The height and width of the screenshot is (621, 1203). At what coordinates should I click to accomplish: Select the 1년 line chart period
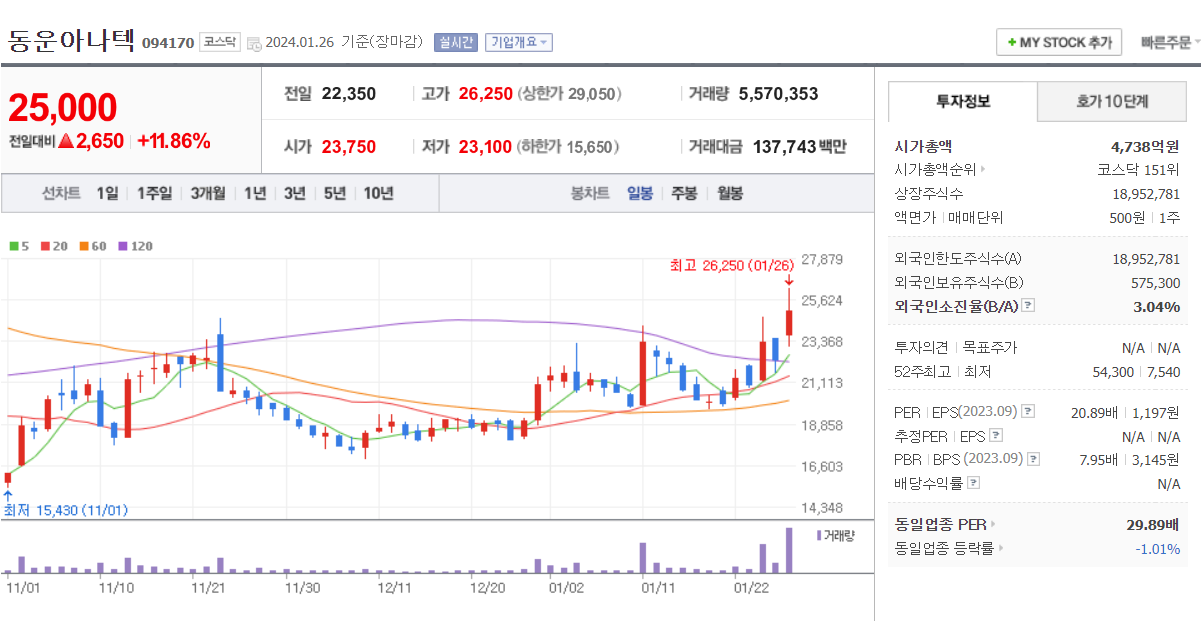pos(255,194)
